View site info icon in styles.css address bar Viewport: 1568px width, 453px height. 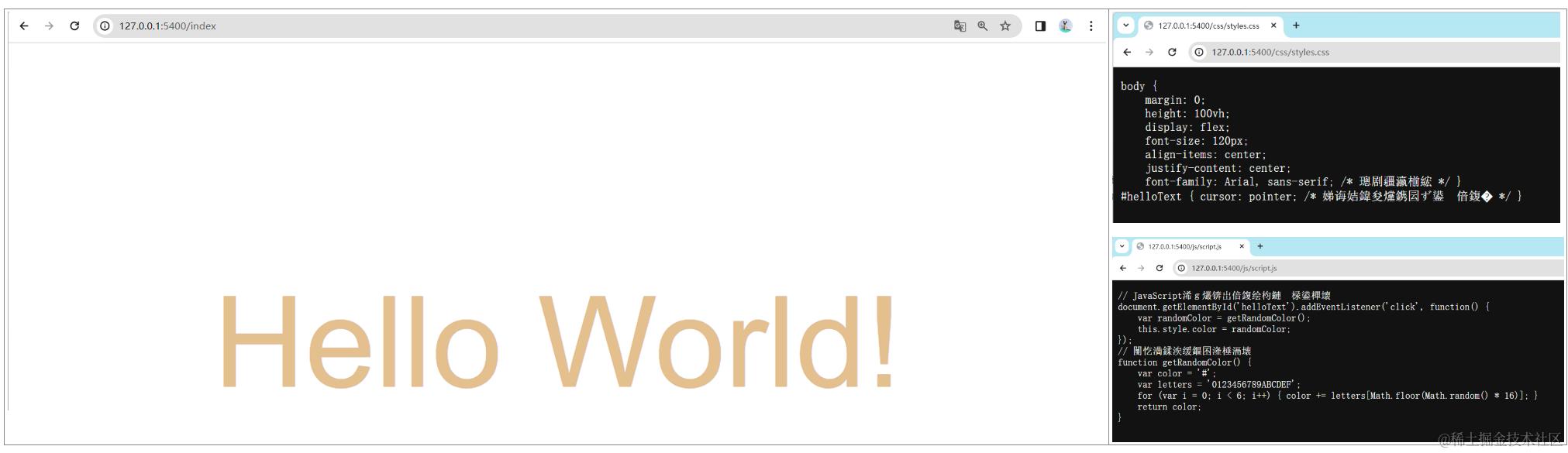pos(1199,52)
